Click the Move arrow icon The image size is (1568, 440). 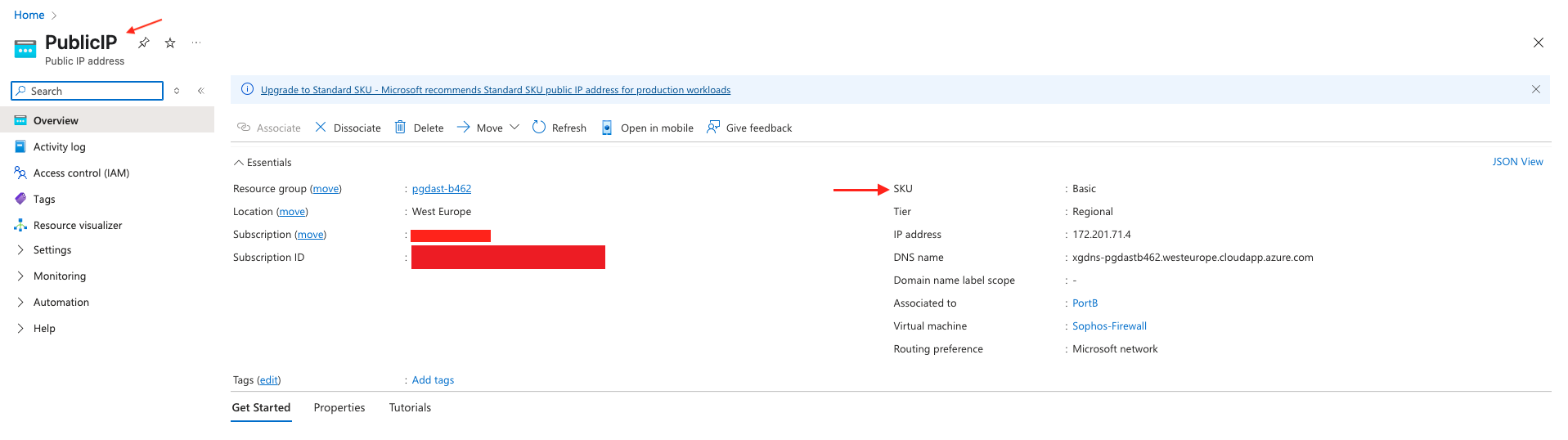pyautogui.click(x=463, y=127)
